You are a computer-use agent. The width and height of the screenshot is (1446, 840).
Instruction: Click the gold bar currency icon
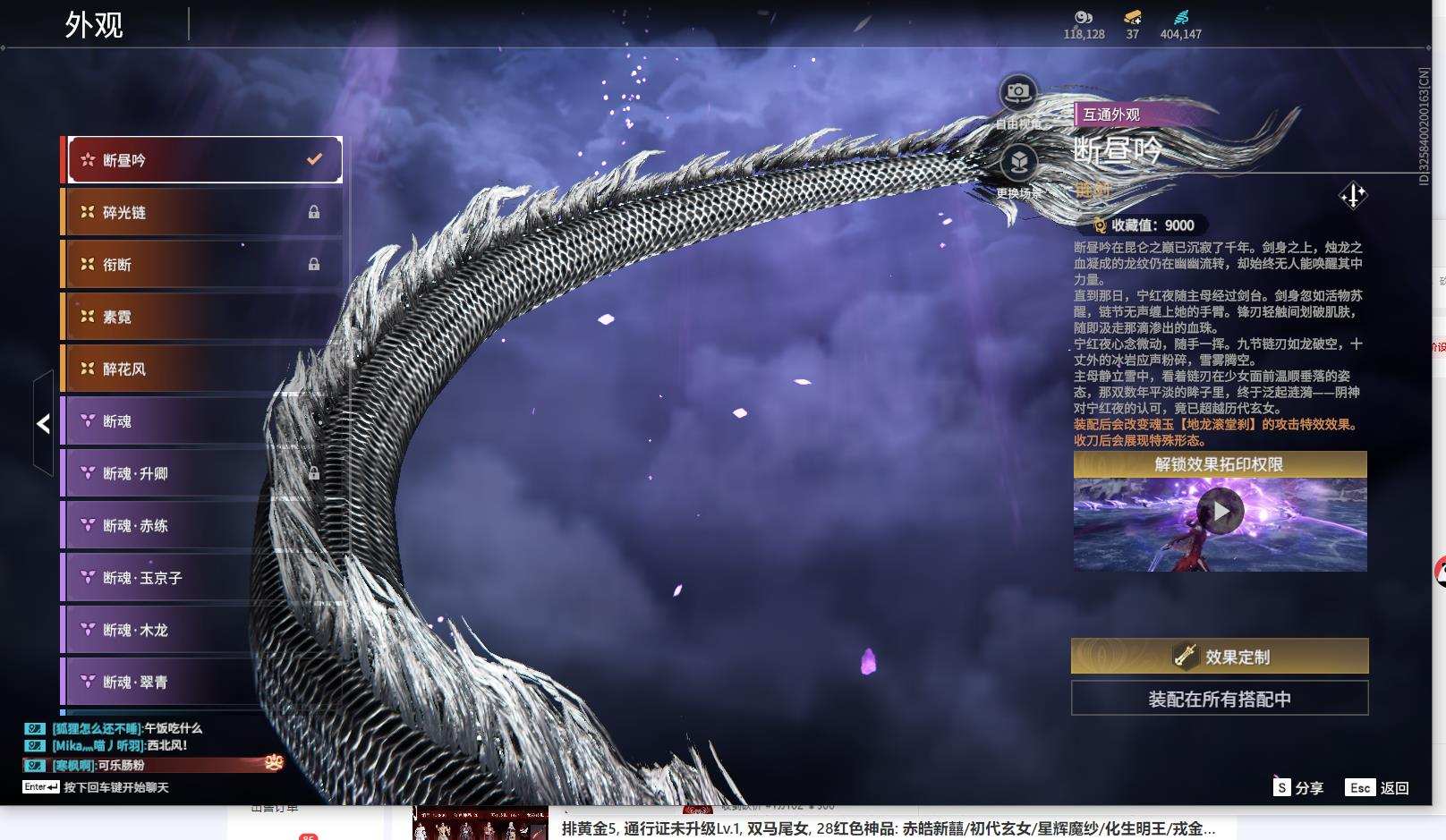[1133, 17]
